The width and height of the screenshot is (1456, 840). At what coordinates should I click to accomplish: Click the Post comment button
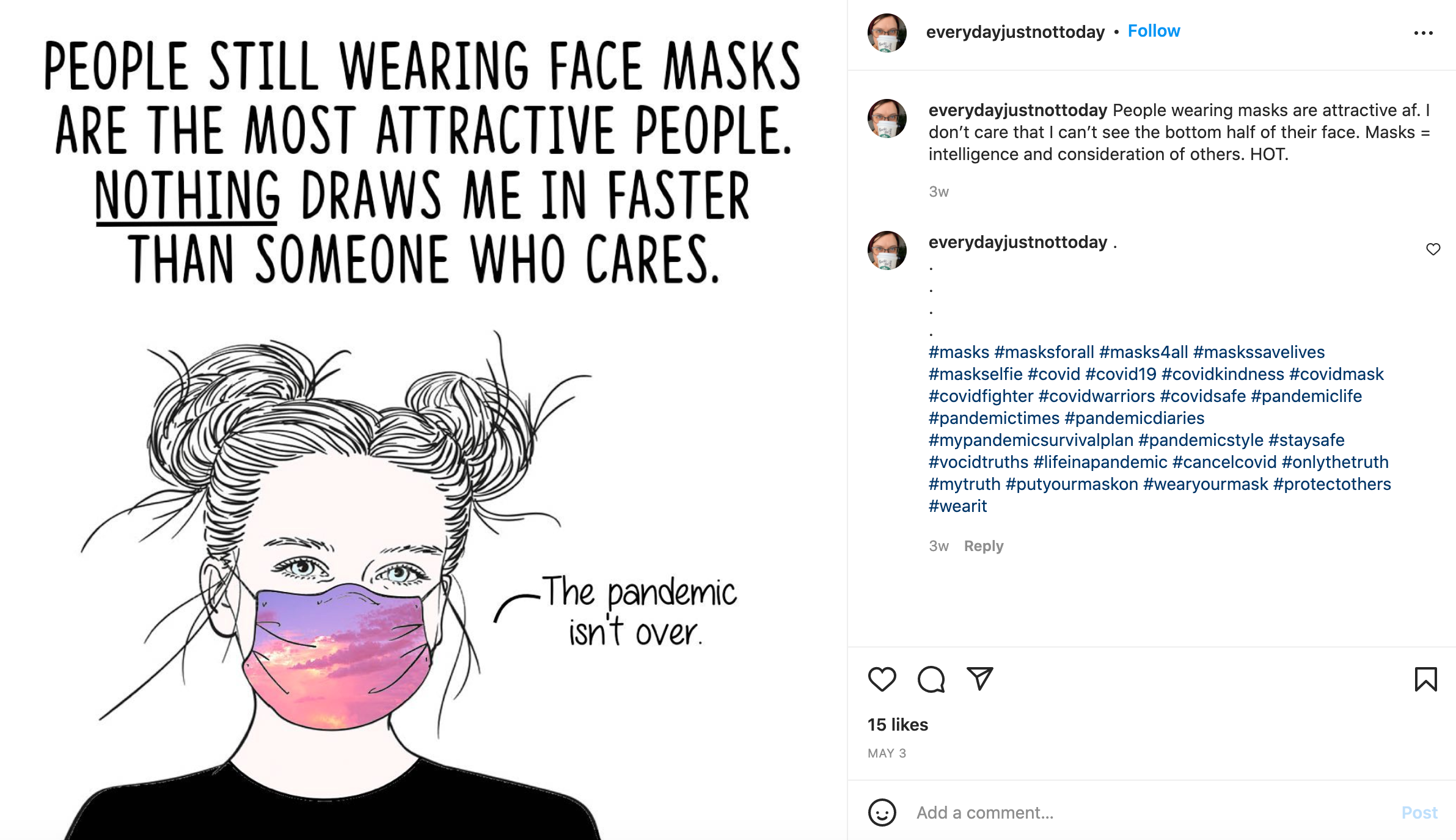coord(1419,813)
